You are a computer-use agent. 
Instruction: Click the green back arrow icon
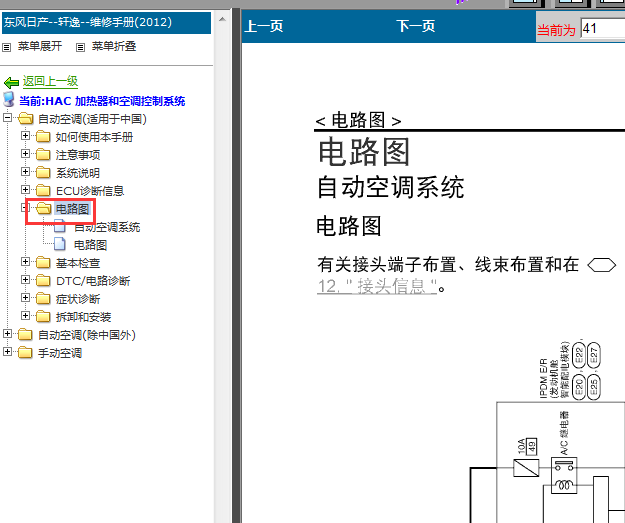(x=11, y=82)
